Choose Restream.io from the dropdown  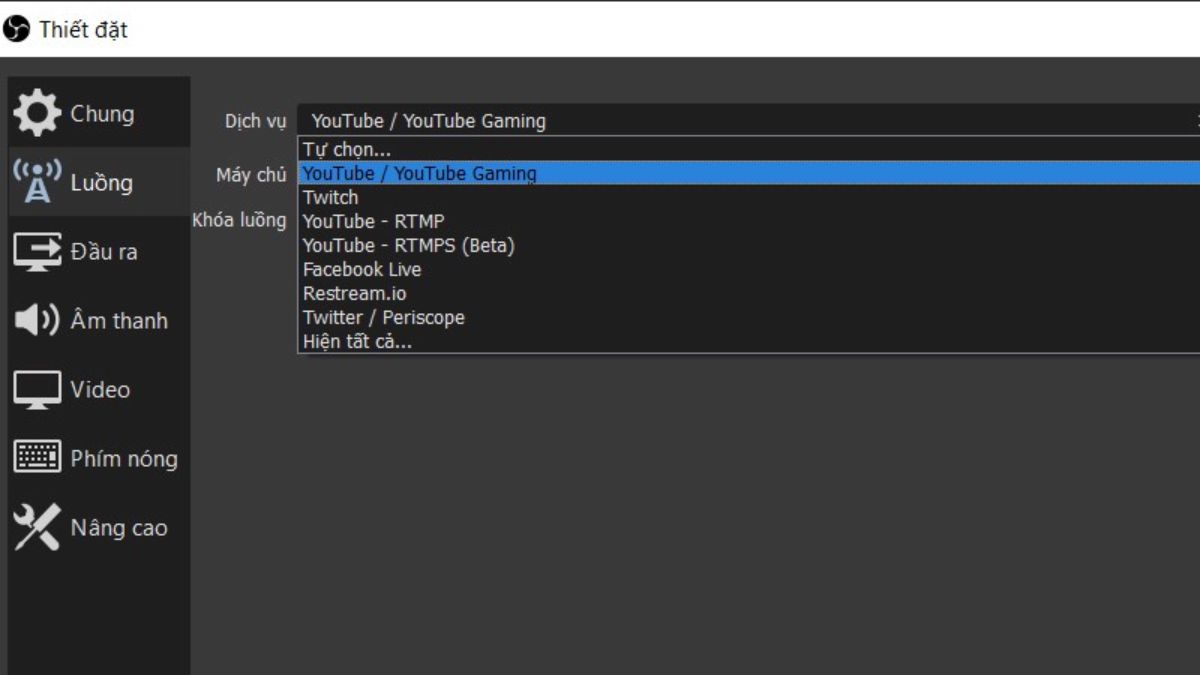click(353, 293)
